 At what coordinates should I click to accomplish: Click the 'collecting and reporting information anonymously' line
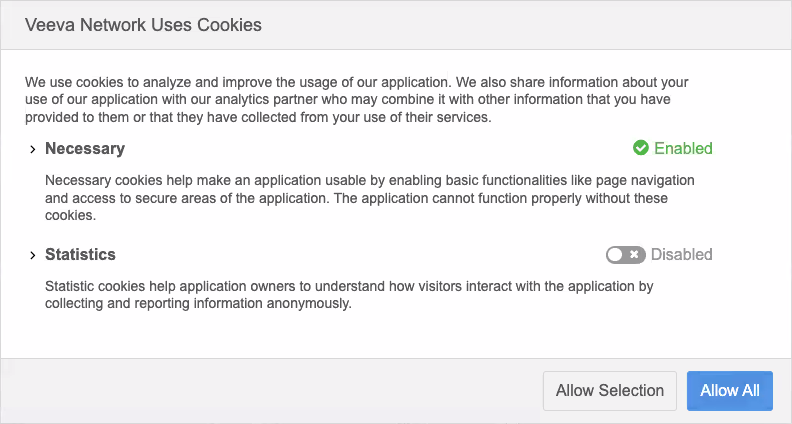tap(199, 304)
